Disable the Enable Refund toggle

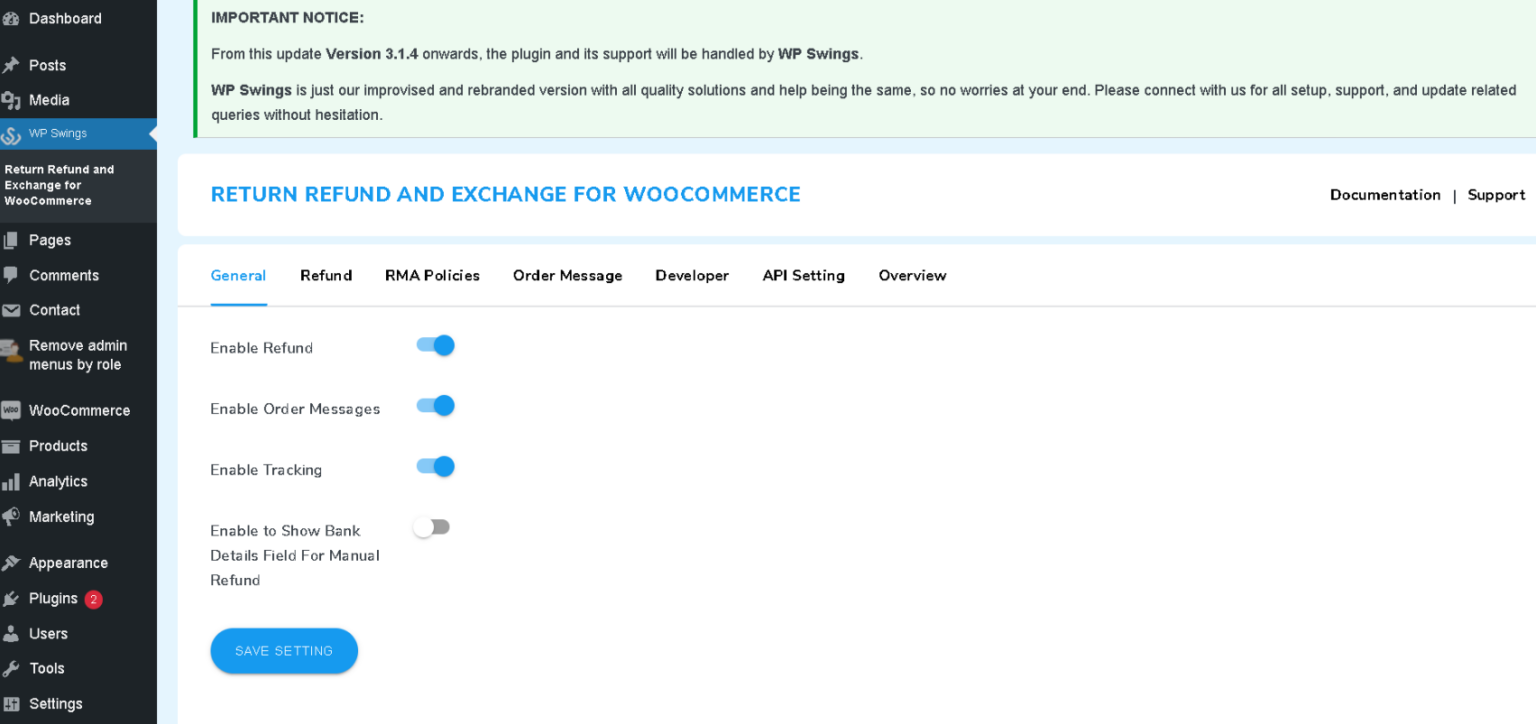[435, 344]
